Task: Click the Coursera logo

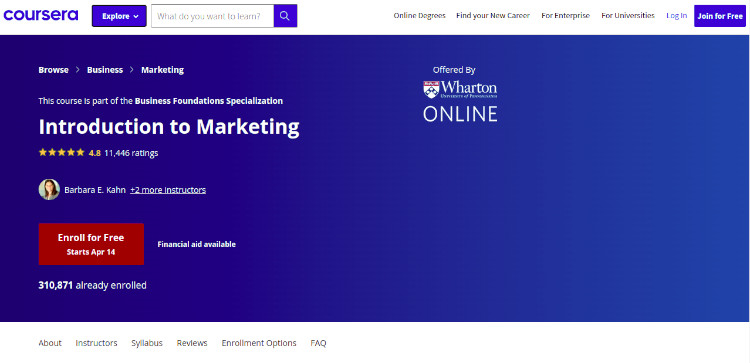Action: tap(41, 15)
